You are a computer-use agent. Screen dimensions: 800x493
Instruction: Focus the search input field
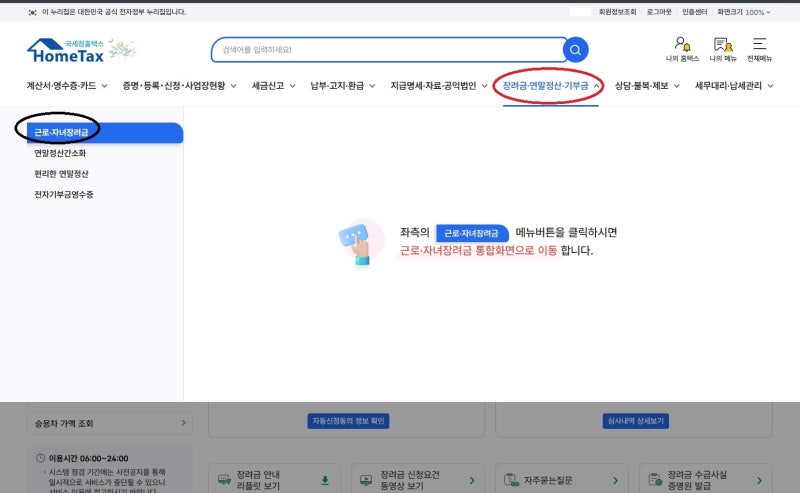coord(389,50)
